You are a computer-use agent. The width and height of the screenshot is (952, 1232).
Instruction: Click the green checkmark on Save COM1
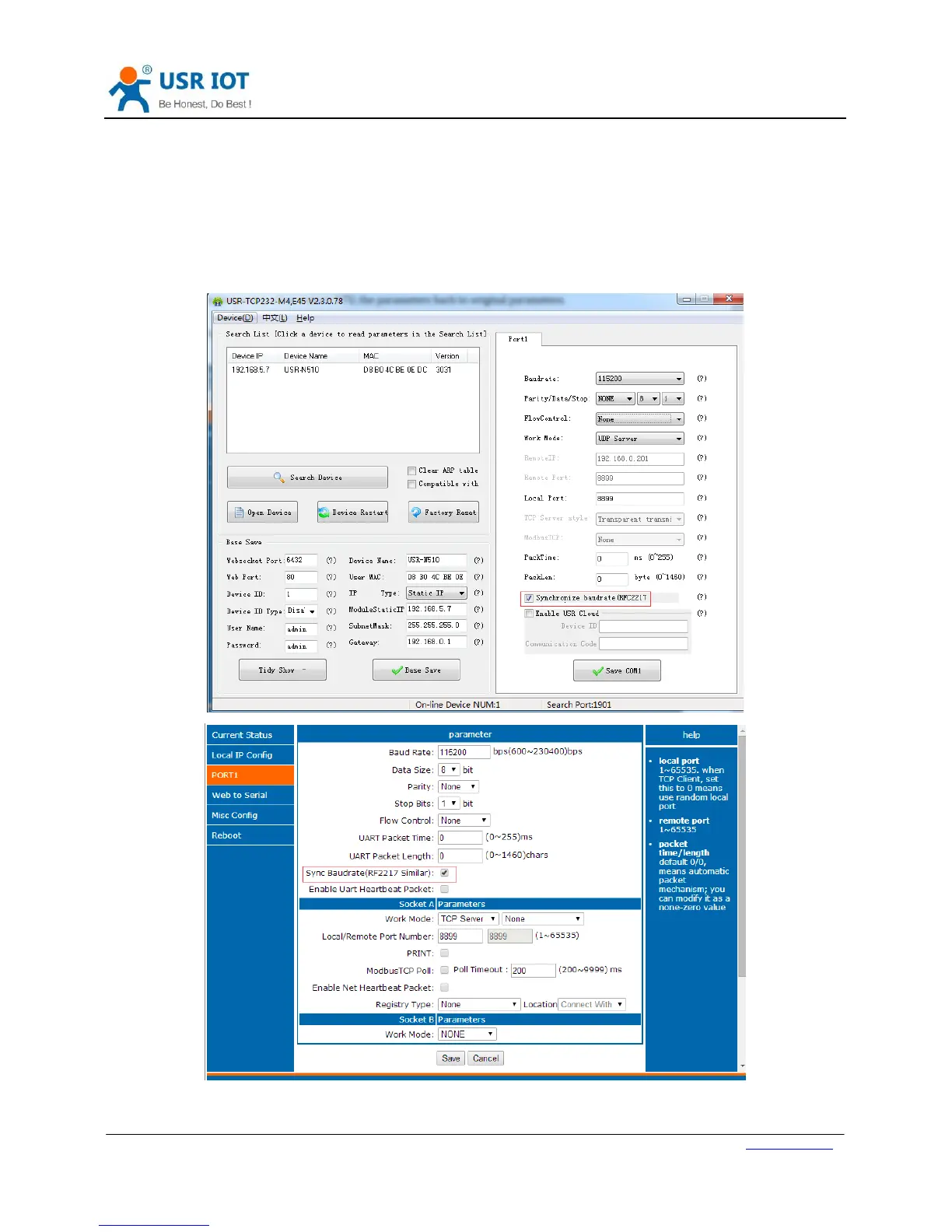[x=597, y=670]
